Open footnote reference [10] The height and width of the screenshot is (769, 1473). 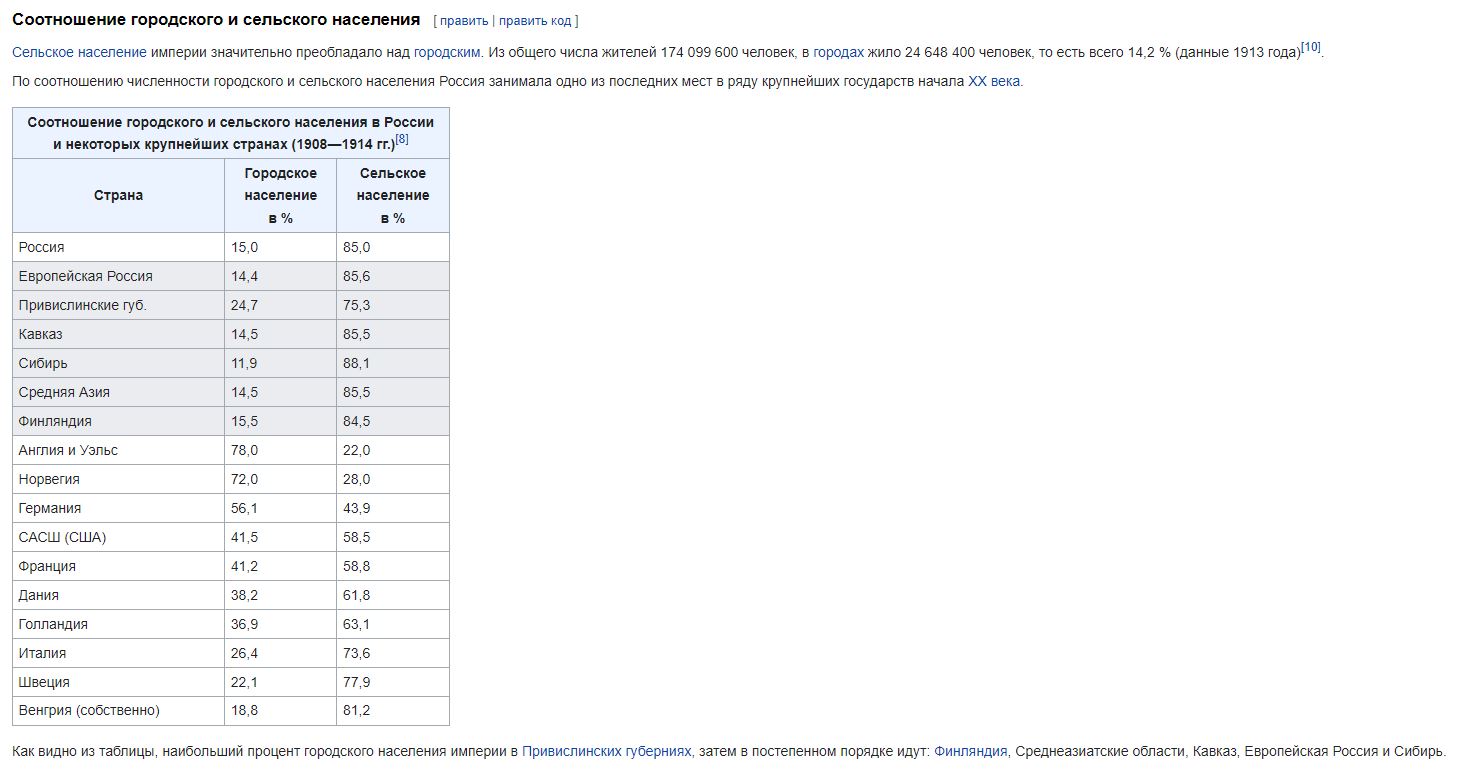(1311, 47)
